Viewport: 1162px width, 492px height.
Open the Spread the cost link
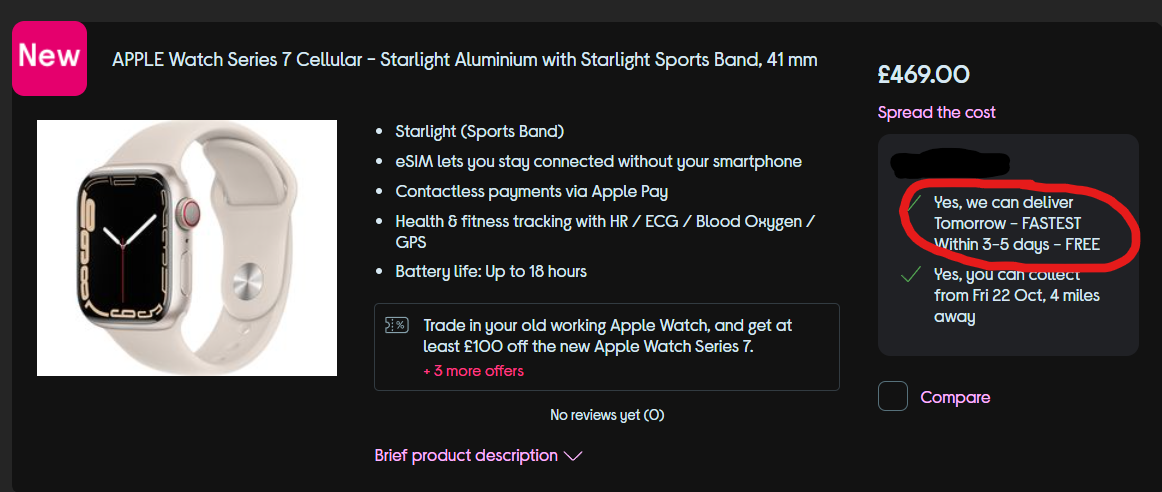936,112
